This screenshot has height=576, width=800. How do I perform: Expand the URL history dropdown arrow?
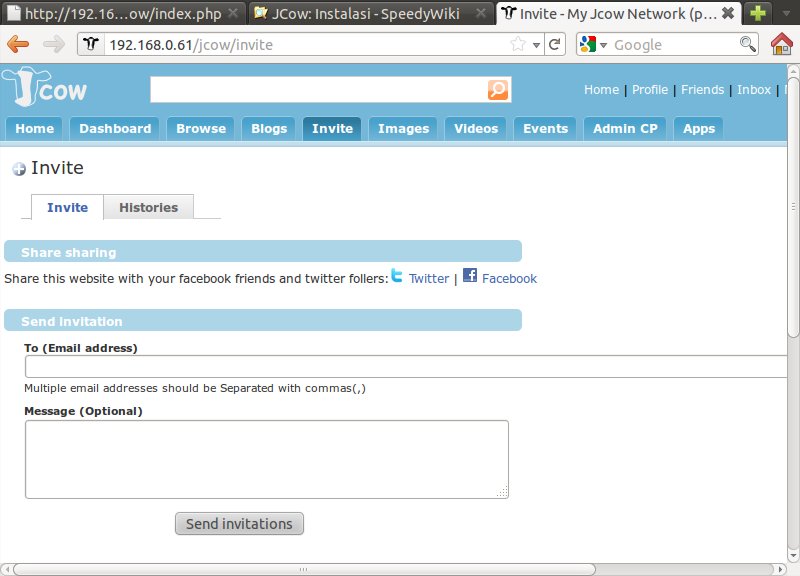(x=536, y=45)
